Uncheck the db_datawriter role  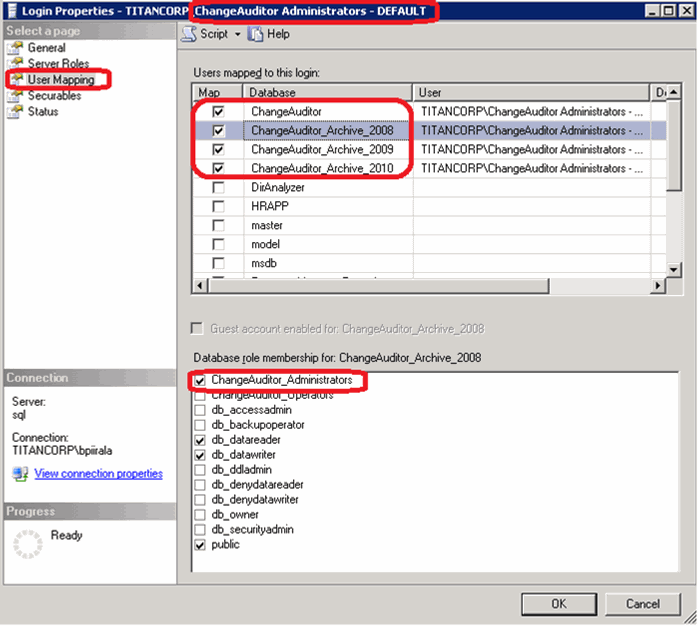click(x=200, y=455)
